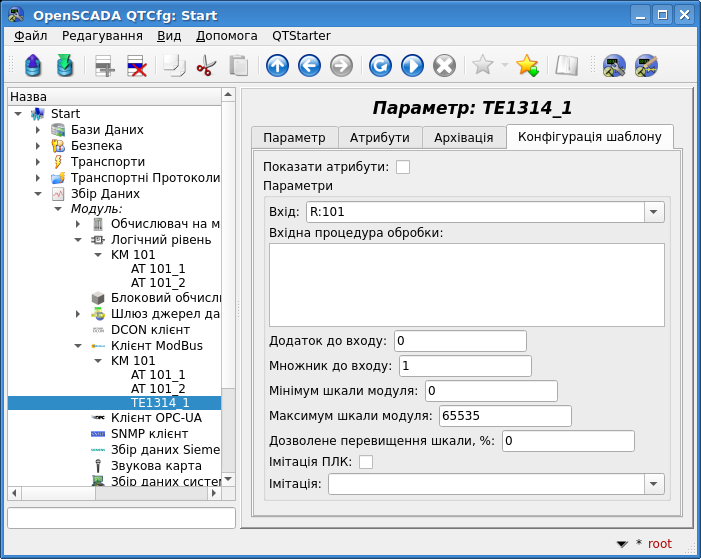Click the Delete item toolbar icon
This screenshot has width=701, height=559.
coord(137,66)
